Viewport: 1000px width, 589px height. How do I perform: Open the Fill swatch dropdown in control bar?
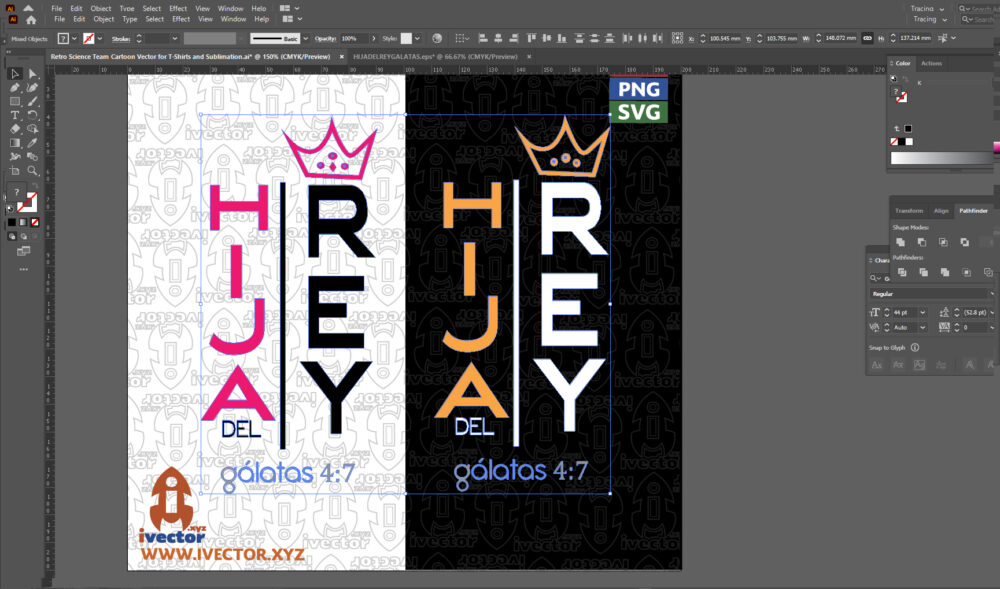click(74, 39)
